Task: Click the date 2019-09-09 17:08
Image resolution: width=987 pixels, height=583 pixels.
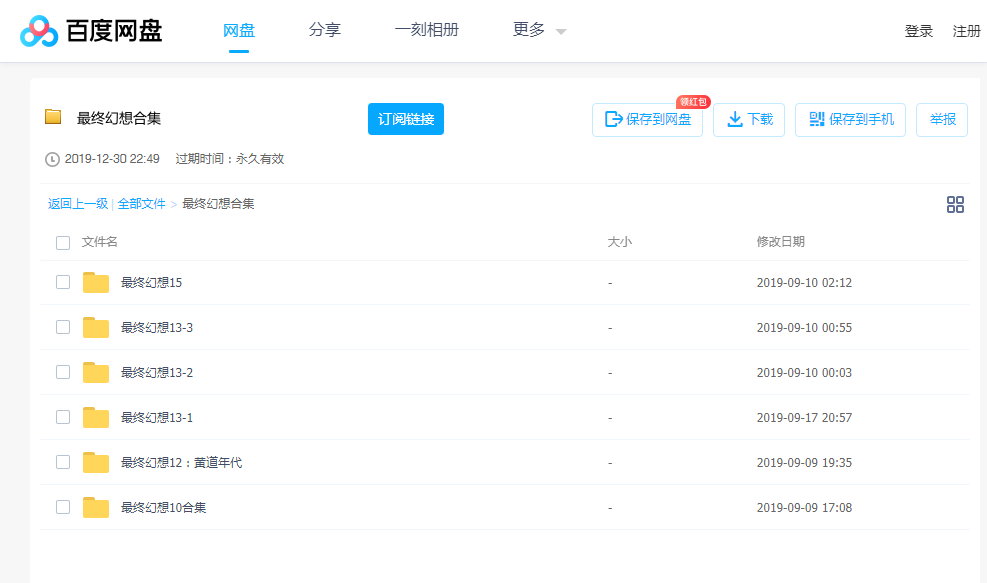Action: [804, 507]
